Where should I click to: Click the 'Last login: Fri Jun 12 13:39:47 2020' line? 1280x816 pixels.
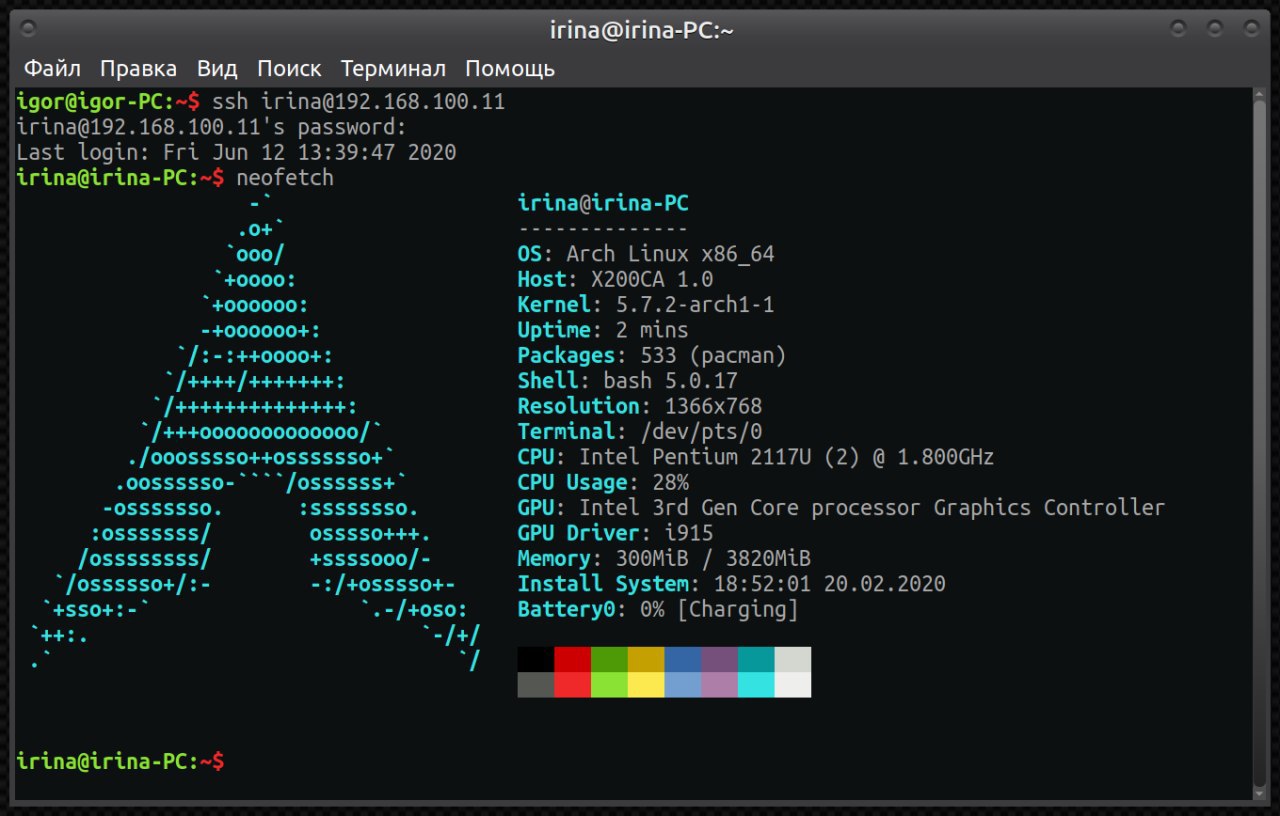tap(236, 152)
